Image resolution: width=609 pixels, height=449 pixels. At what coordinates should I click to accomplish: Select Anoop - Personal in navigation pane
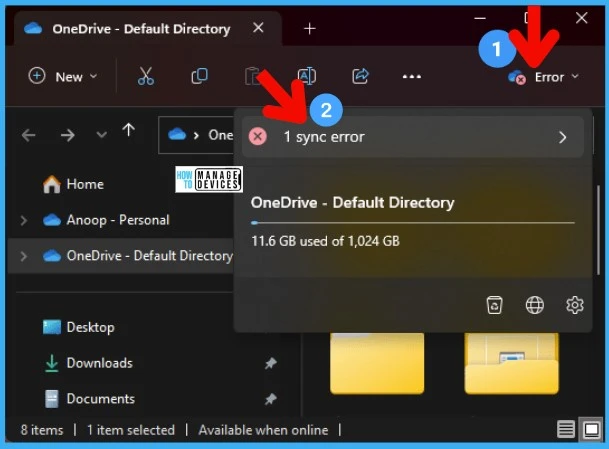coord(120,220)
